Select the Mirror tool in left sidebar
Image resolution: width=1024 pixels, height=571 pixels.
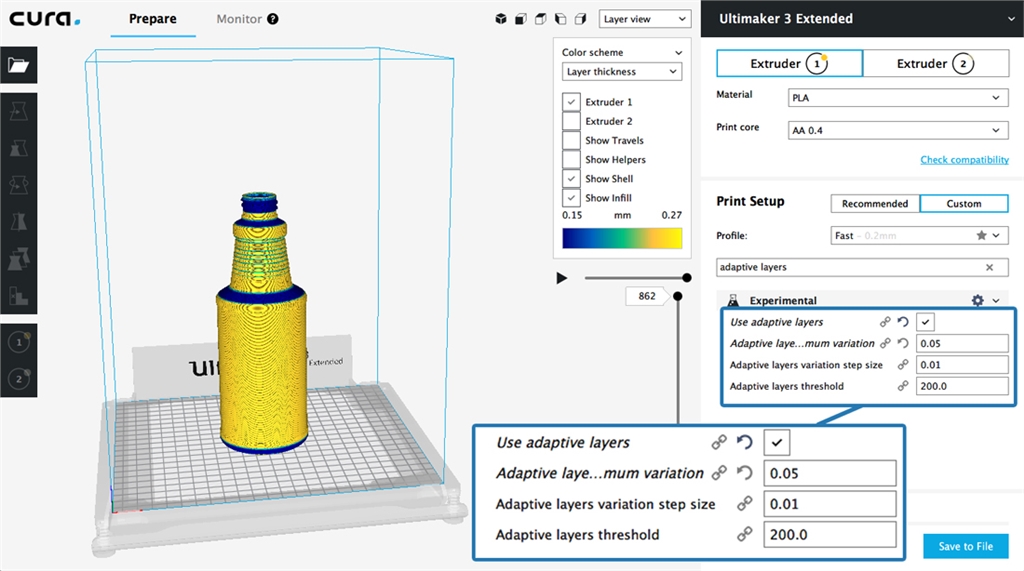click(18, 222)
